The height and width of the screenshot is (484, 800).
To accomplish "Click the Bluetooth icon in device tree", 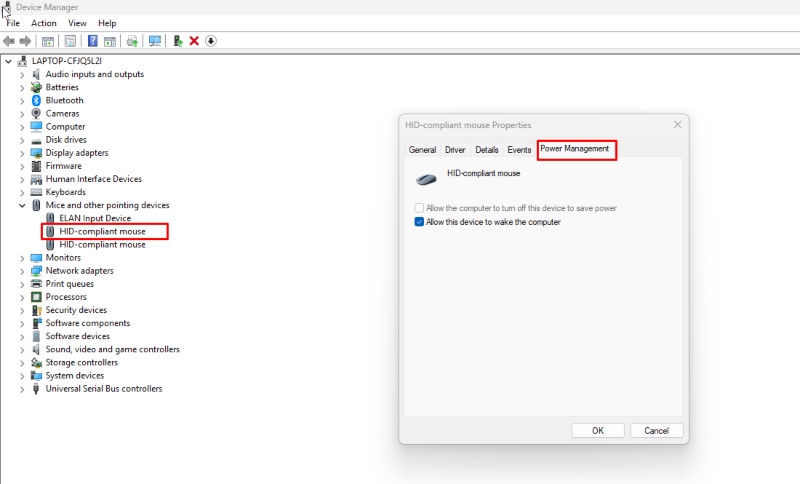I will click(x=36, y=100).
